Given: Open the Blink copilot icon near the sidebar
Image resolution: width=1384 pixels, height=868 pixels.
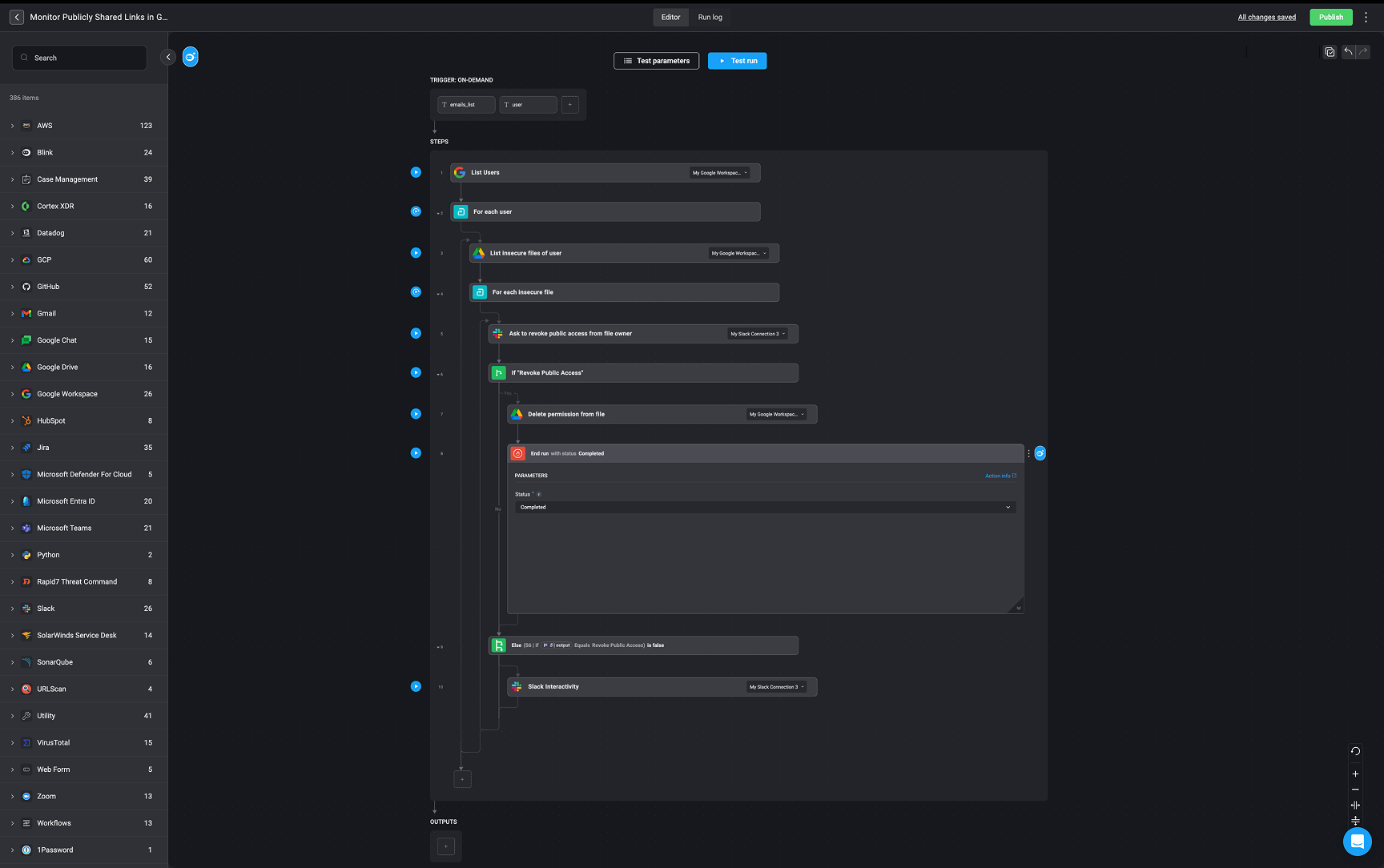Looking at the screenshot, I should pos(191,57).
